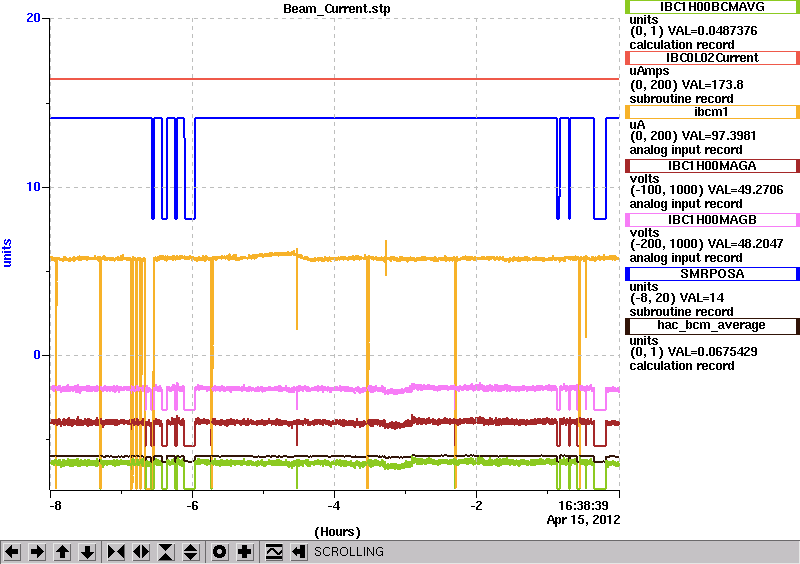This screenshot has height=564, width=800.
Task: Select the hac_bcm_average legend entry
Action: point(712,326)
